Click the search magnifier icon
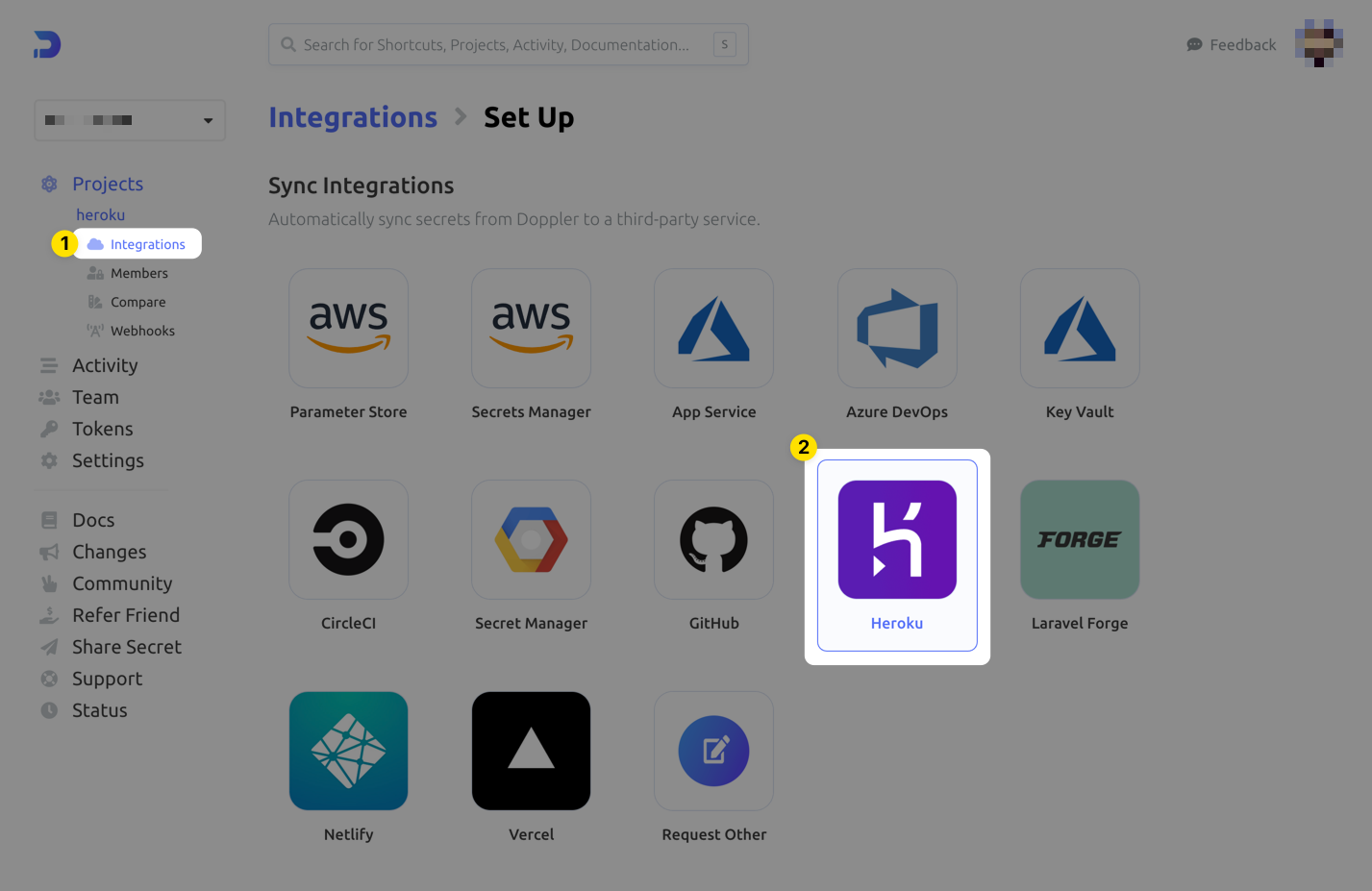This screenshot has height=891, width=1372. pos(287,44)
